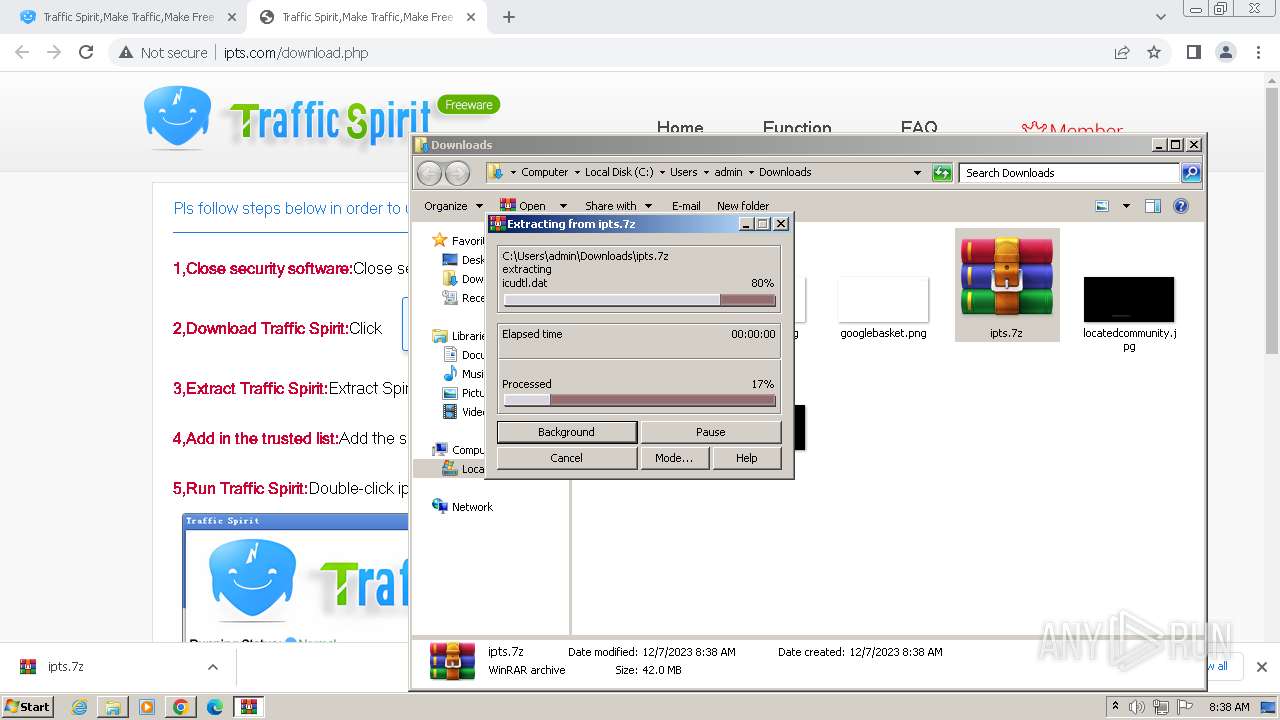Open Windows Start menu
Image resolution: width=1280 pixels, height=720 pixels.
27,706
